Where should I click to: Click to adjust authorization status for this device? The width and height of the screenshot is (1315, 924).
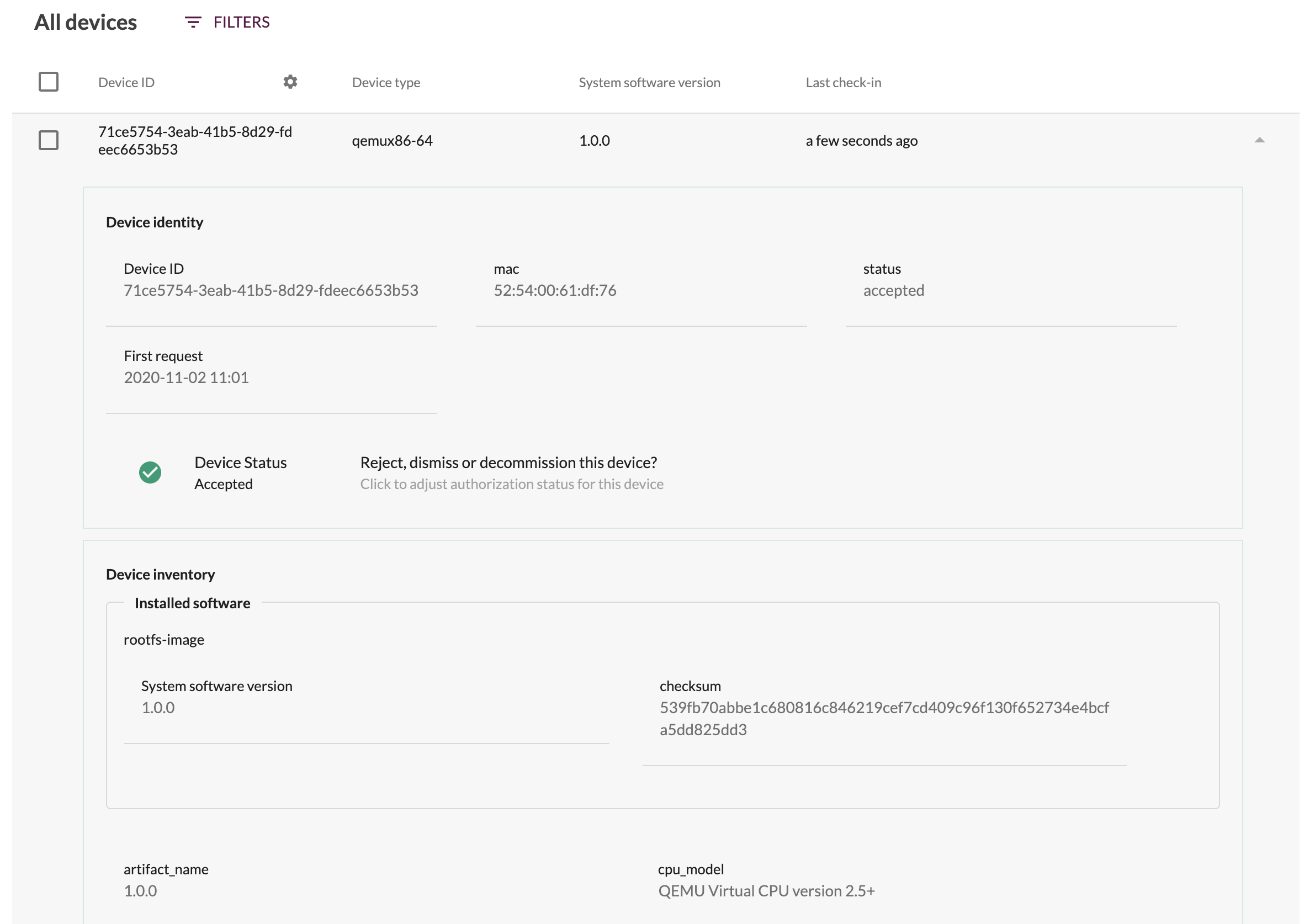[x=511, y=484]
